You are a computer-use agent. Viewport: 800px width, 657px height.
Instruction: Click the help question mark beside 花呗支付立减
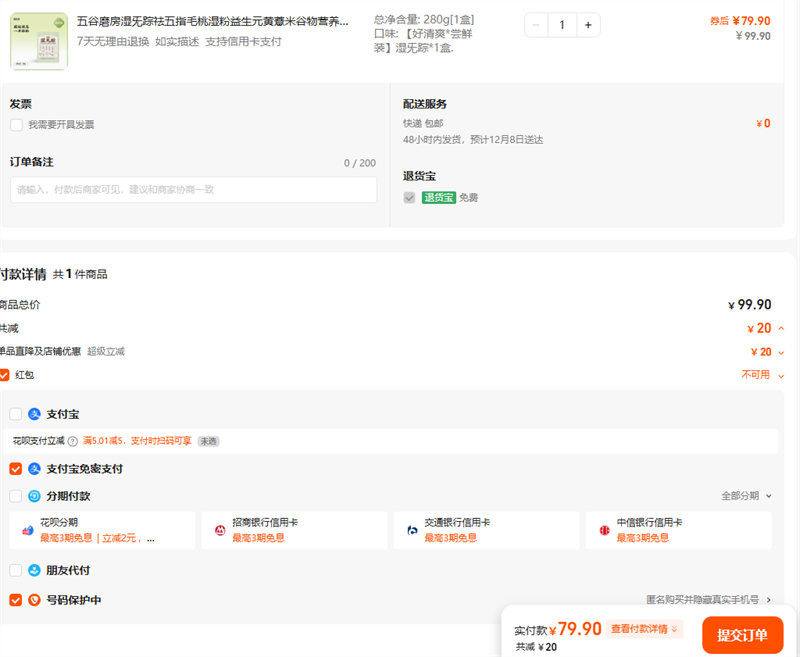click(x=73, y=441)
